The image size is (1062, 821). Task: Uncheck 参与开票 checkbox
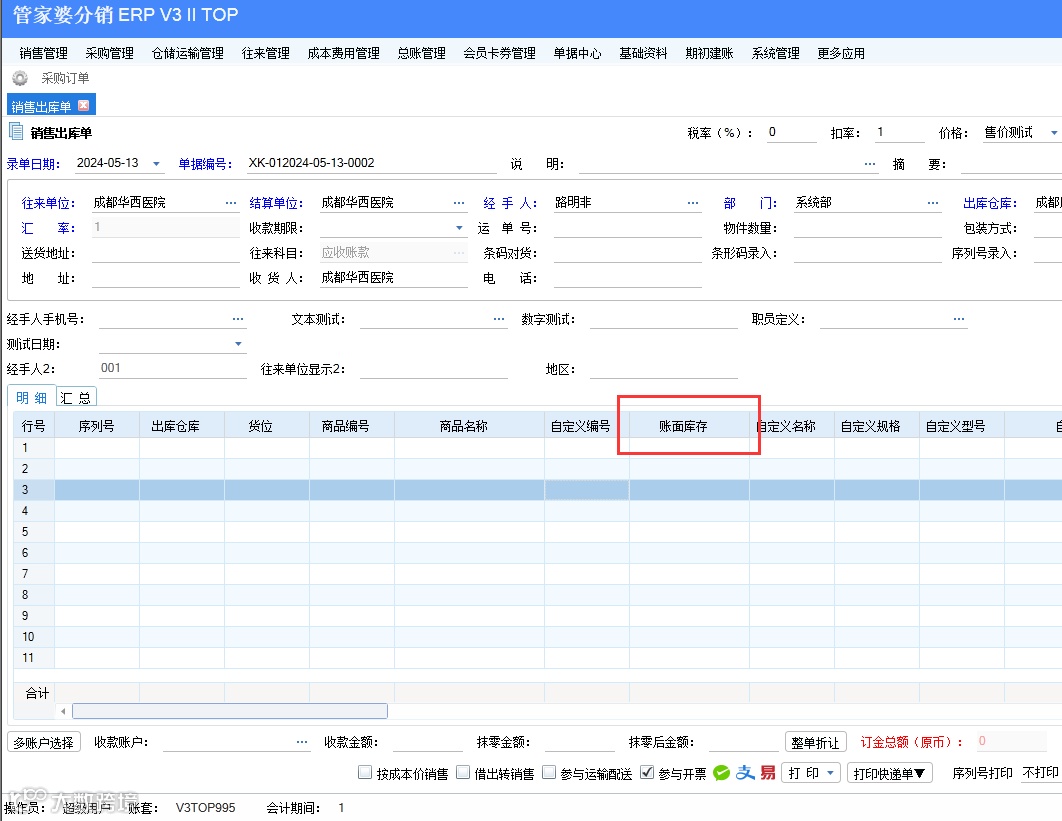[647, 772]
